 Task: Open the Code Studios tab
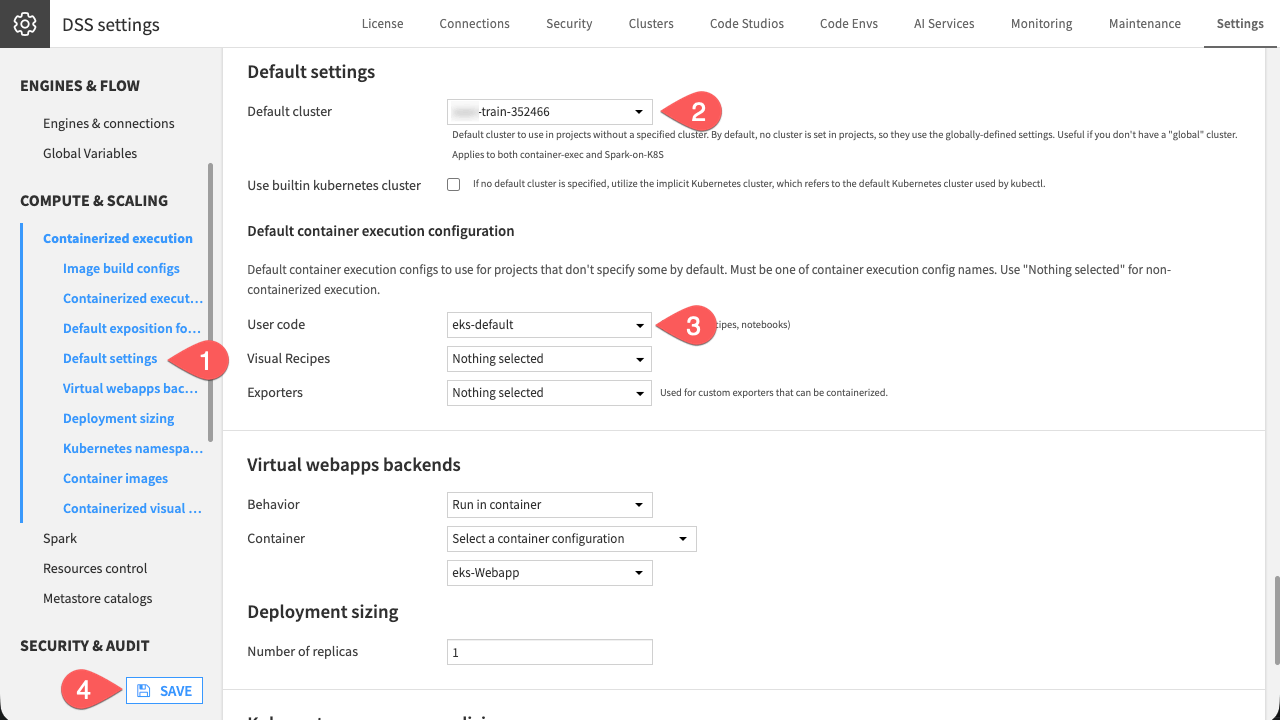coord(747,24)
